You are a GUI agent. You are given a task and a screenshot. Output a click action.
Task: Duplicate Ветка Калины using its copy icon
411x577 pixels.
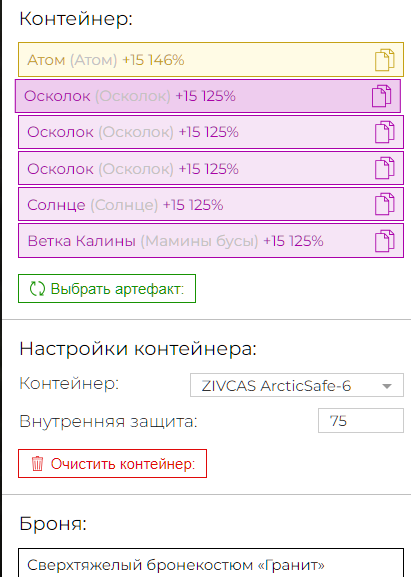pos(385,241)
